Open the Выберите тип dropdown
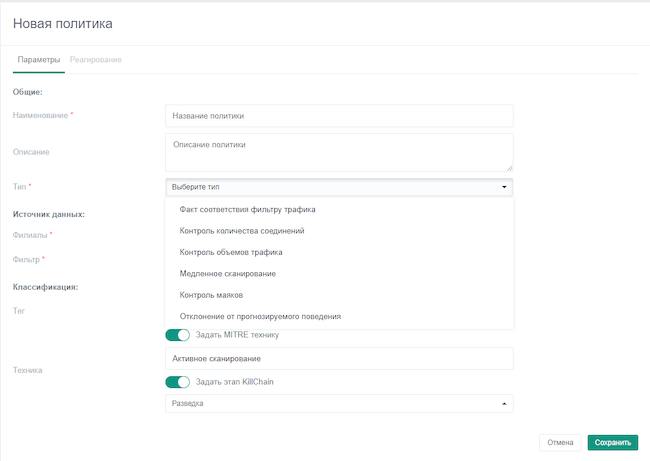 [x=338, y=187]
